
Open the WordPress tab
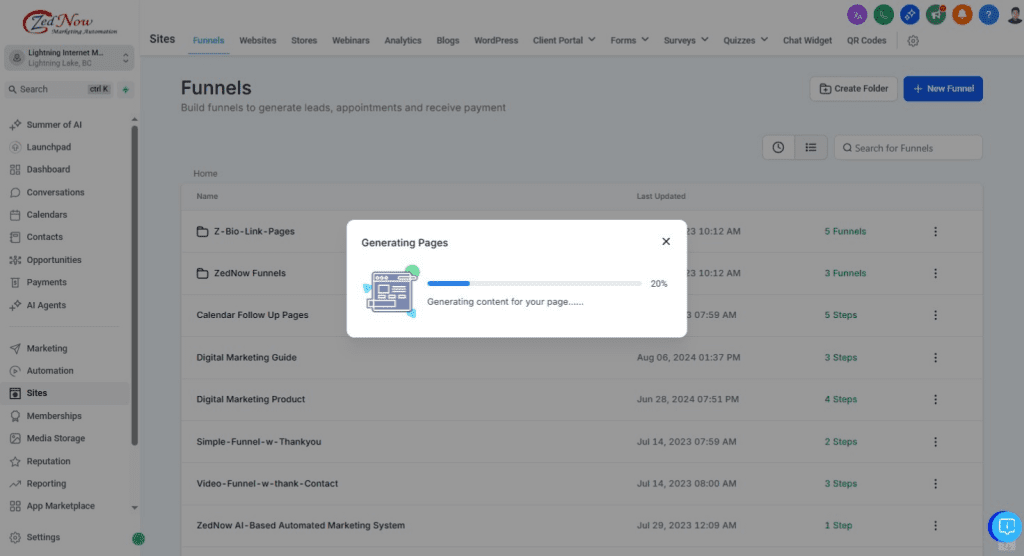coord(496,41)
